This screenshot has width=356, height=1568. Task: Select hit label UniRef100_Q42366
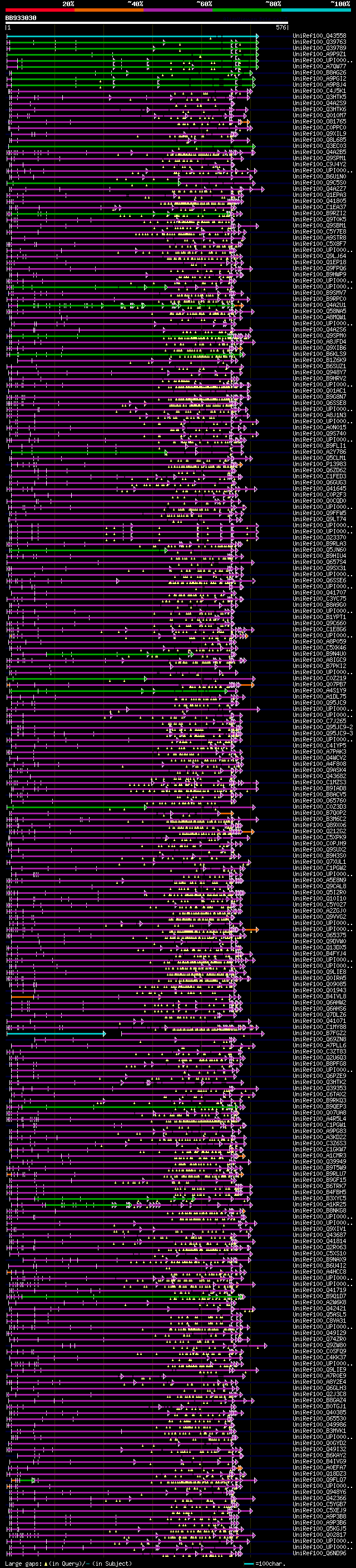click(319, 1498)
